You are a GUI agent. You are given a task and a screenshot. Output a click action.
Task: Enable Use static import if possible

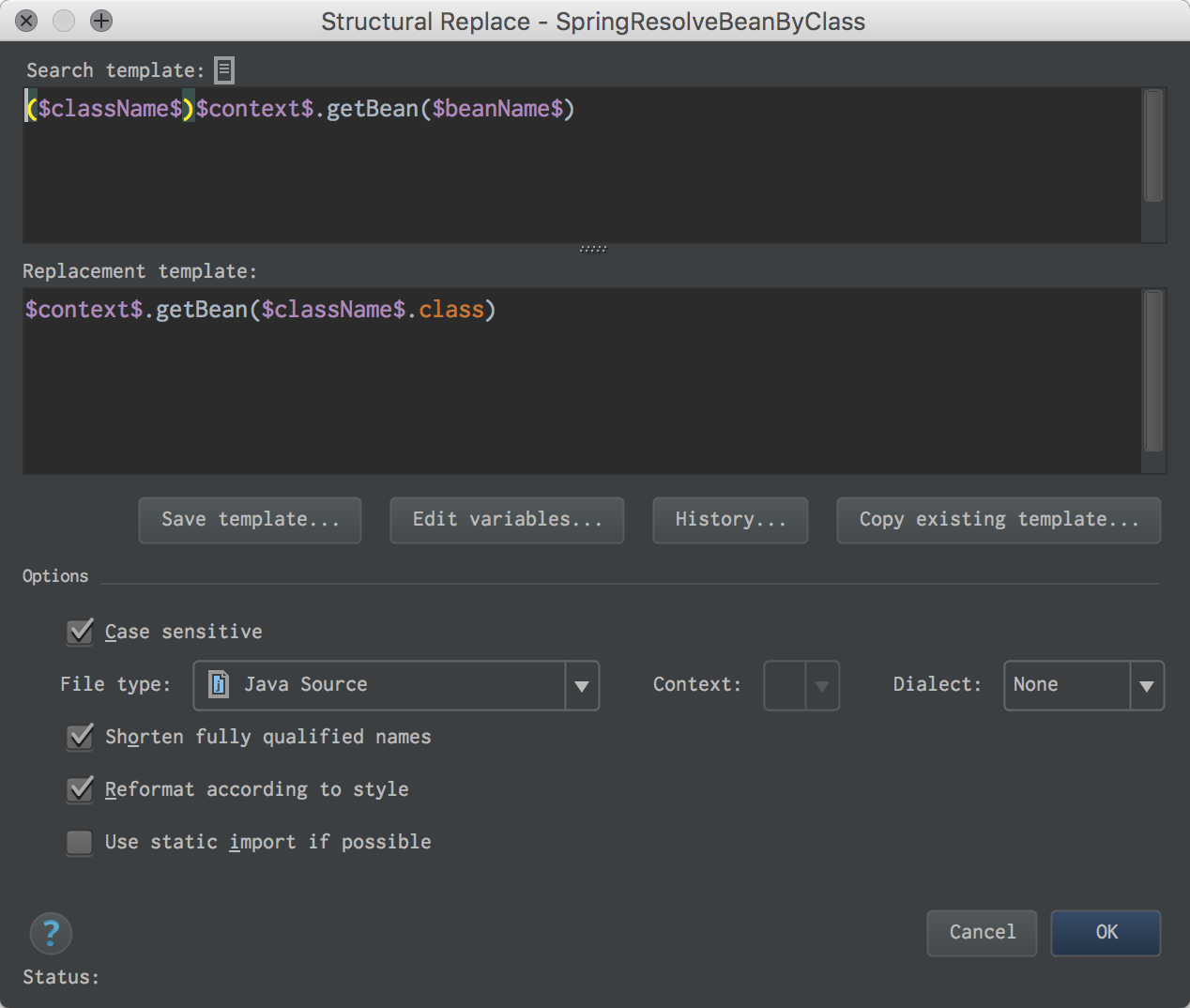(80, 842)
